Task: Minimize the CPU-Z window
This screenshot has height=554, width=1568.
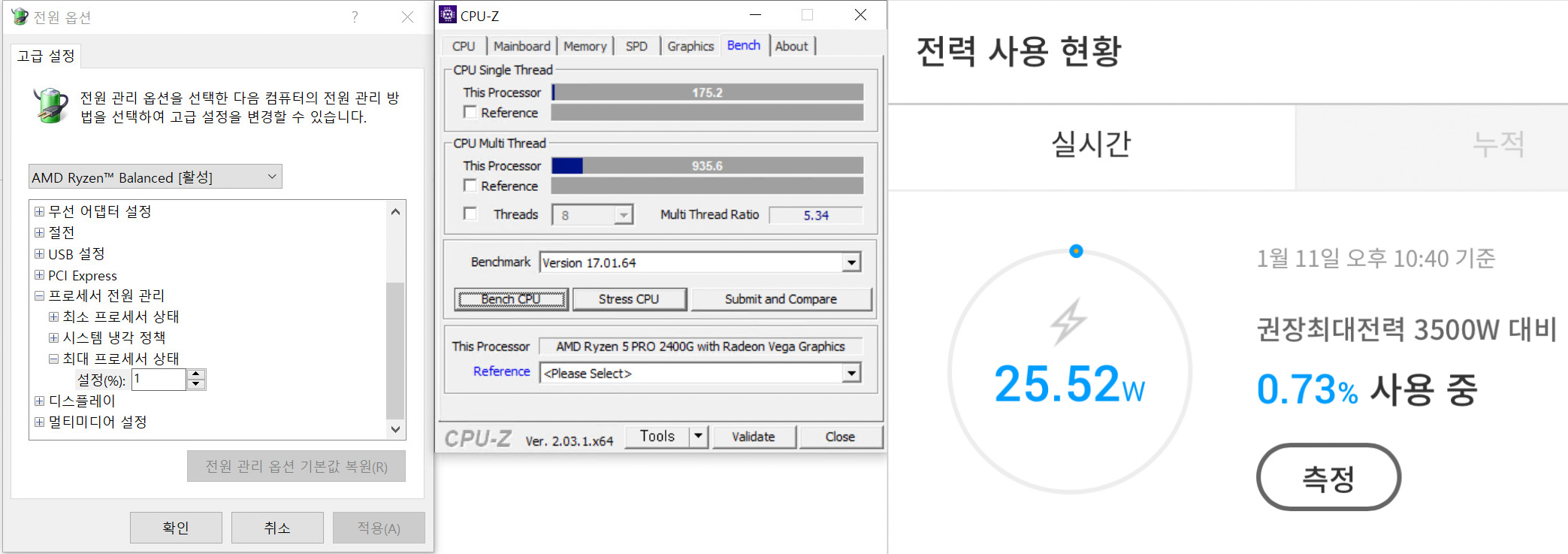Action: 755,15
